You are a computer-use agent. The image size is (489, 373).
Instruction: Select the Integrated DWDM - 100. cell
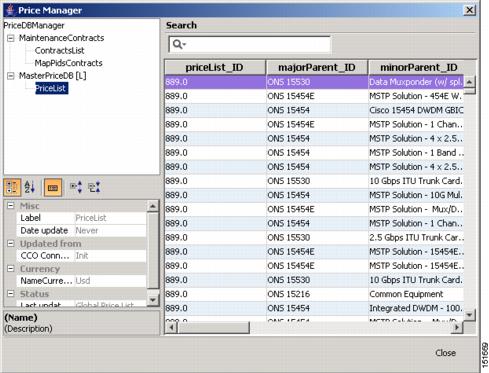(x=416, y=308)
